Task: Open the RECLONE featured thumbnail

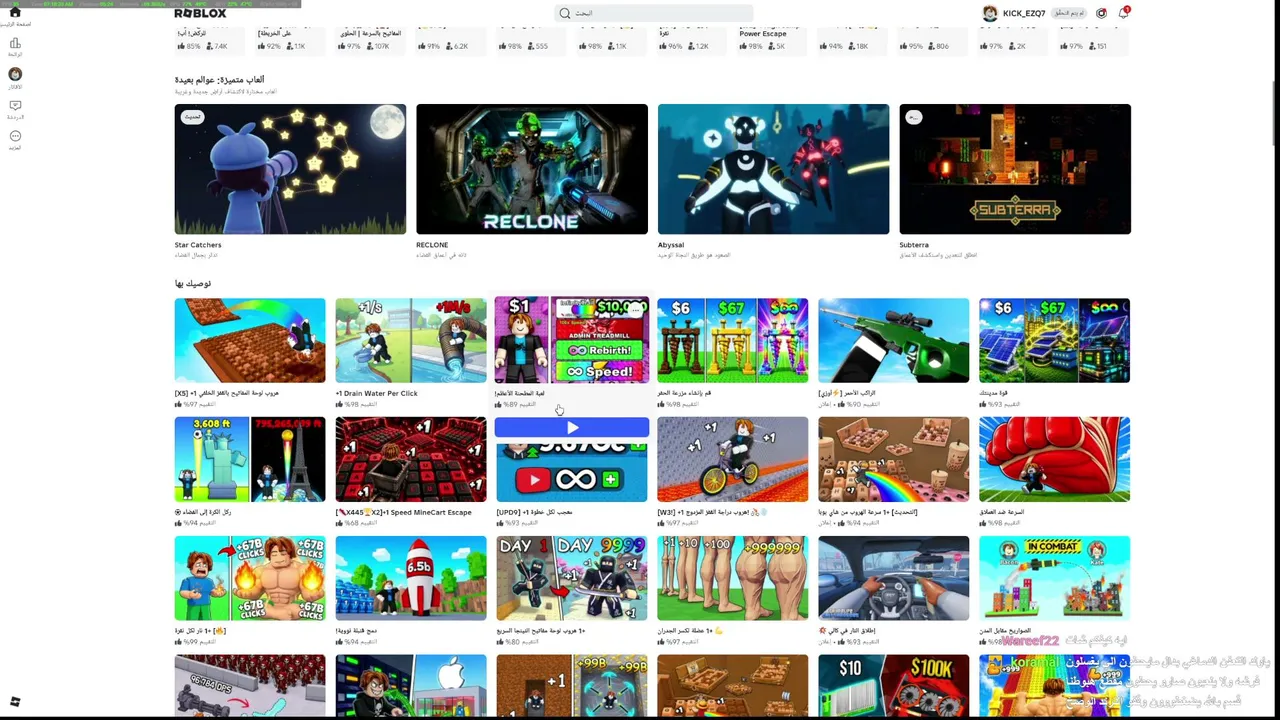Action: tap(532, 169)
